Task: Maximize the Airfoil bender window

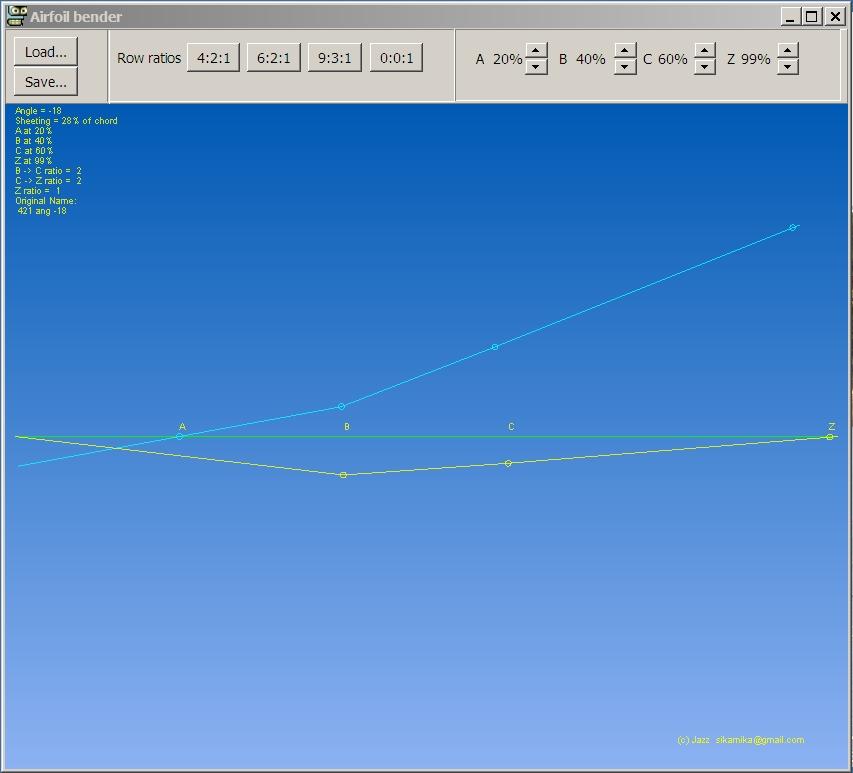Action: (x=812, y=16)
